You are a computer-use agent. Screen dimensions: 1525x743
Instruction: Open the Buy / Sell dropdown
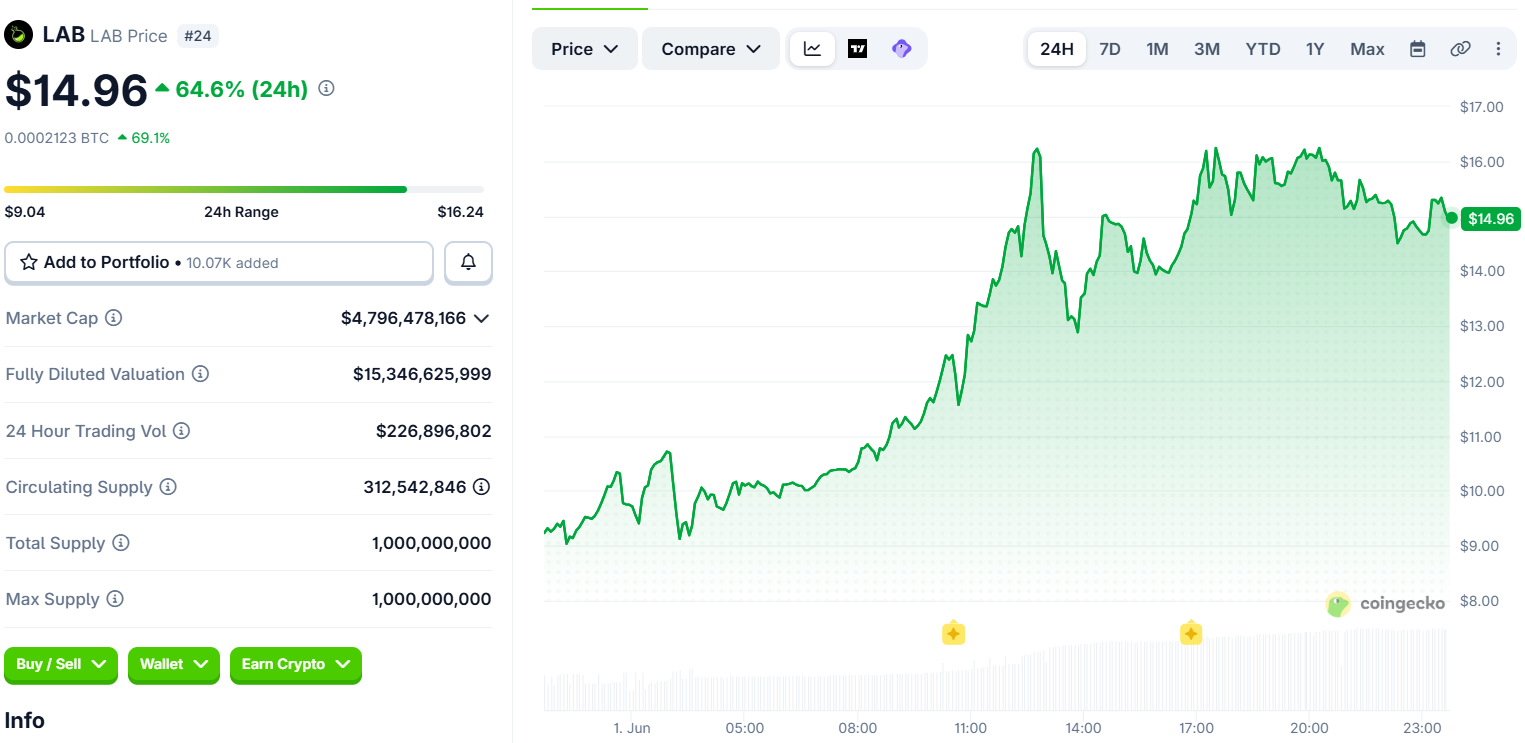(x=61, y=664)
